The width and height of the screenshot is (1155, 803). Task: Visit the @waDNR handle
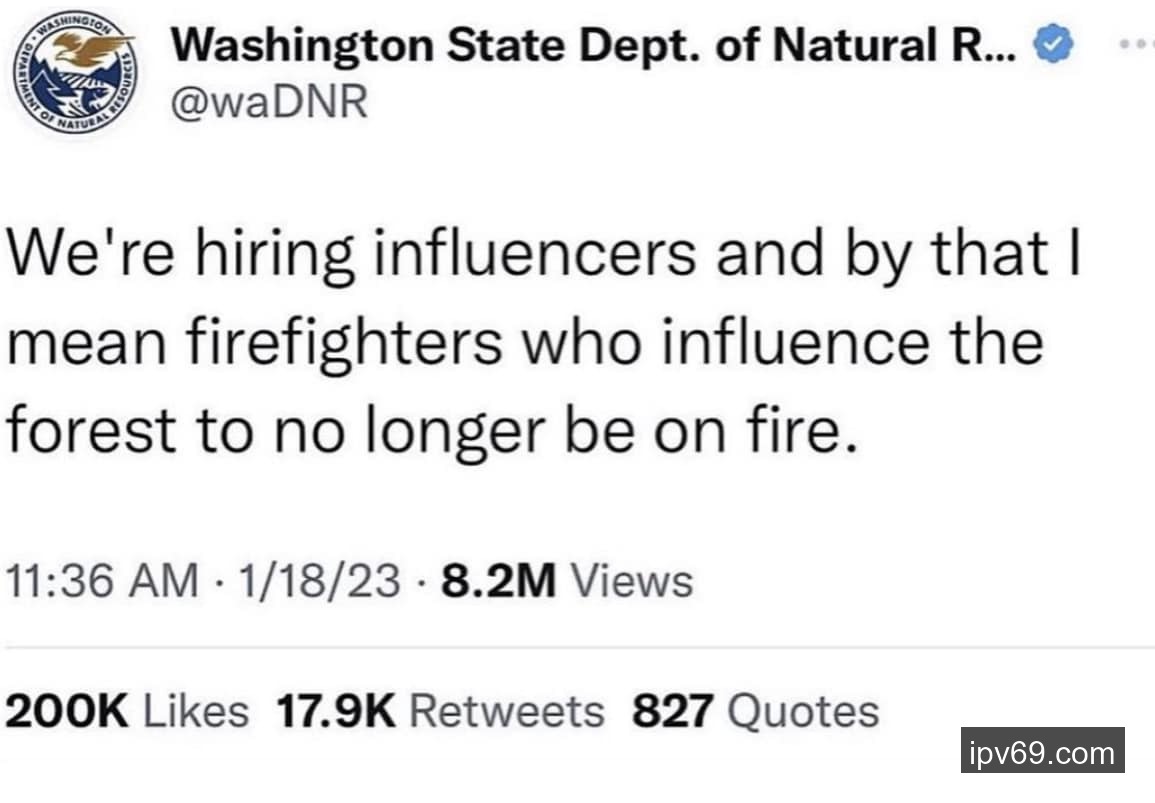[x=270, y=101]
